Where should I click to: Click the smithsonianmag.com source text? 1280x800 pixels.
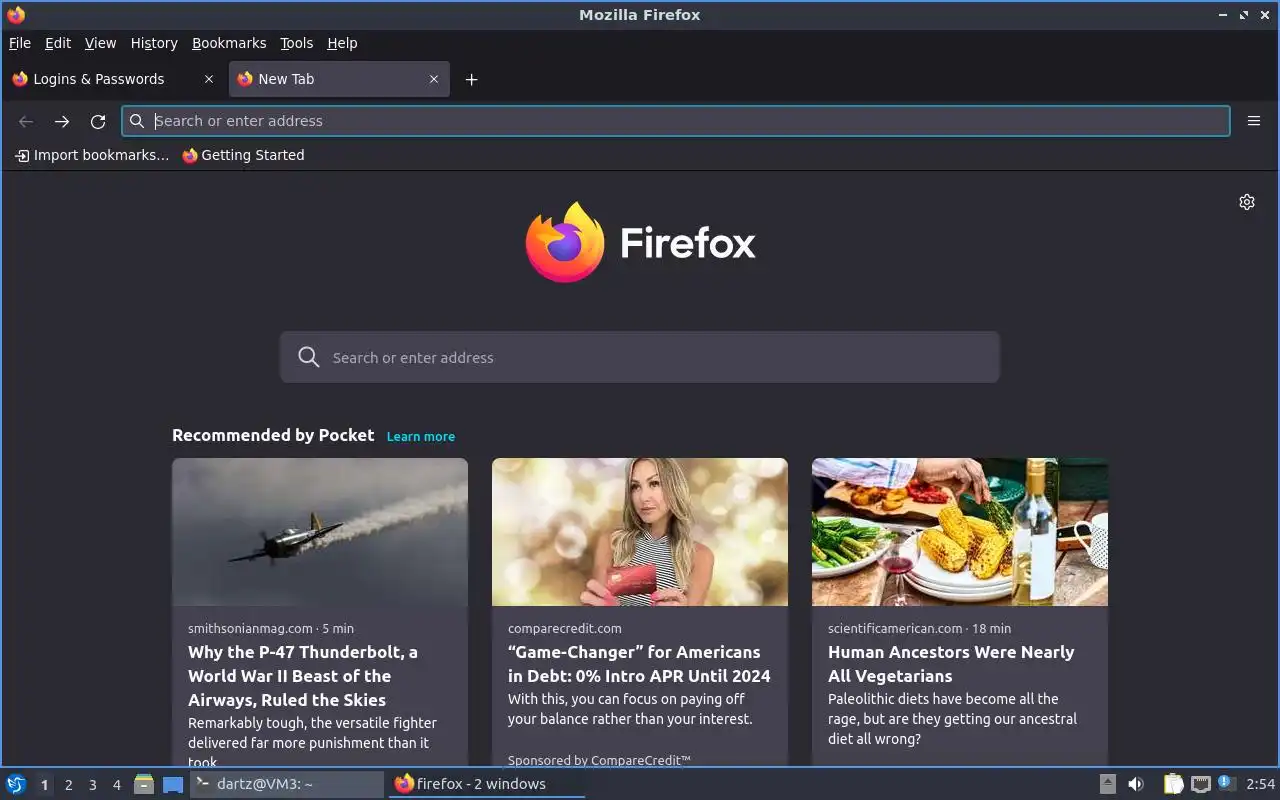coord(250,629)
